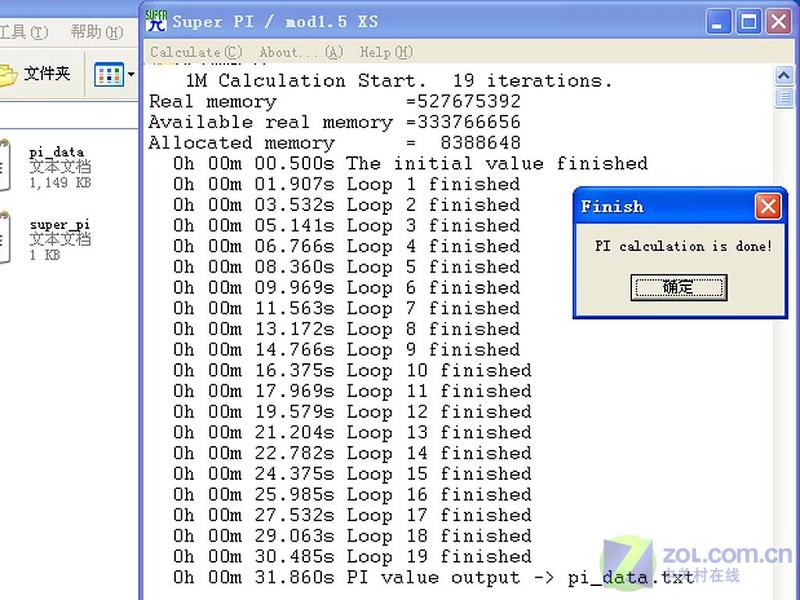Click the 'Loop 14 finished' line
Viewport: 800px width, 600px height.
(352, 453)
